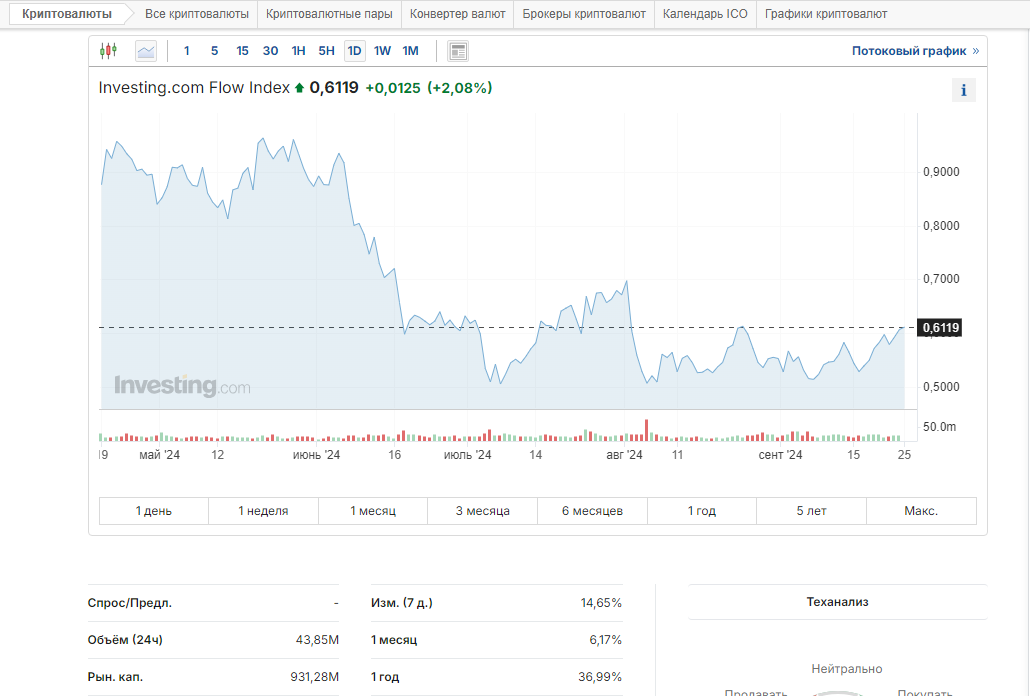Click the double chevron next to Потоковый график
Screen dimensions: 1030x696
[976, 51]
